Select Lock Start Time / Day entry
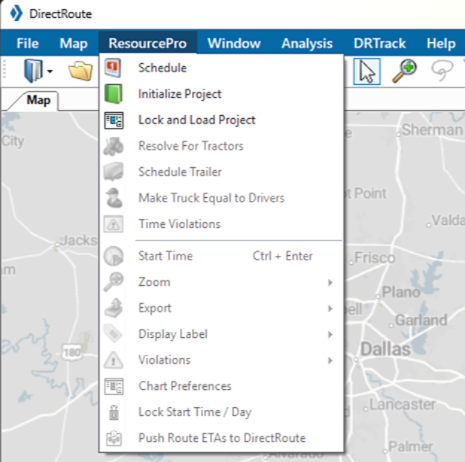Image resolution: width=465 pixels, height=462 pixels. click(x=222, y=412)
